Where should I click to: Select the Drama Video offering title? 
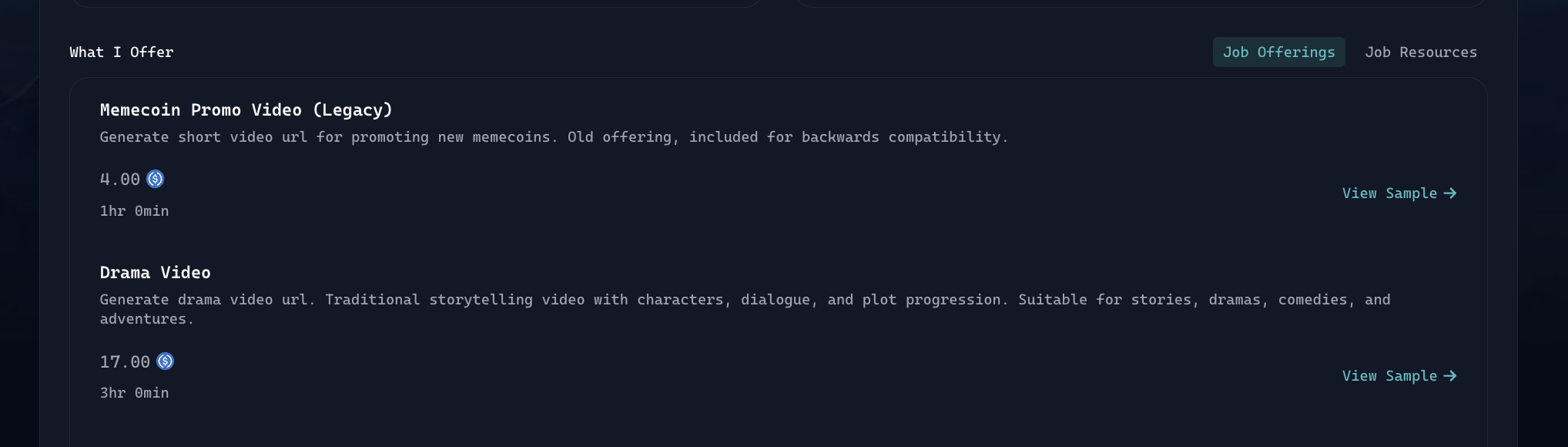(x=155, y=273)
